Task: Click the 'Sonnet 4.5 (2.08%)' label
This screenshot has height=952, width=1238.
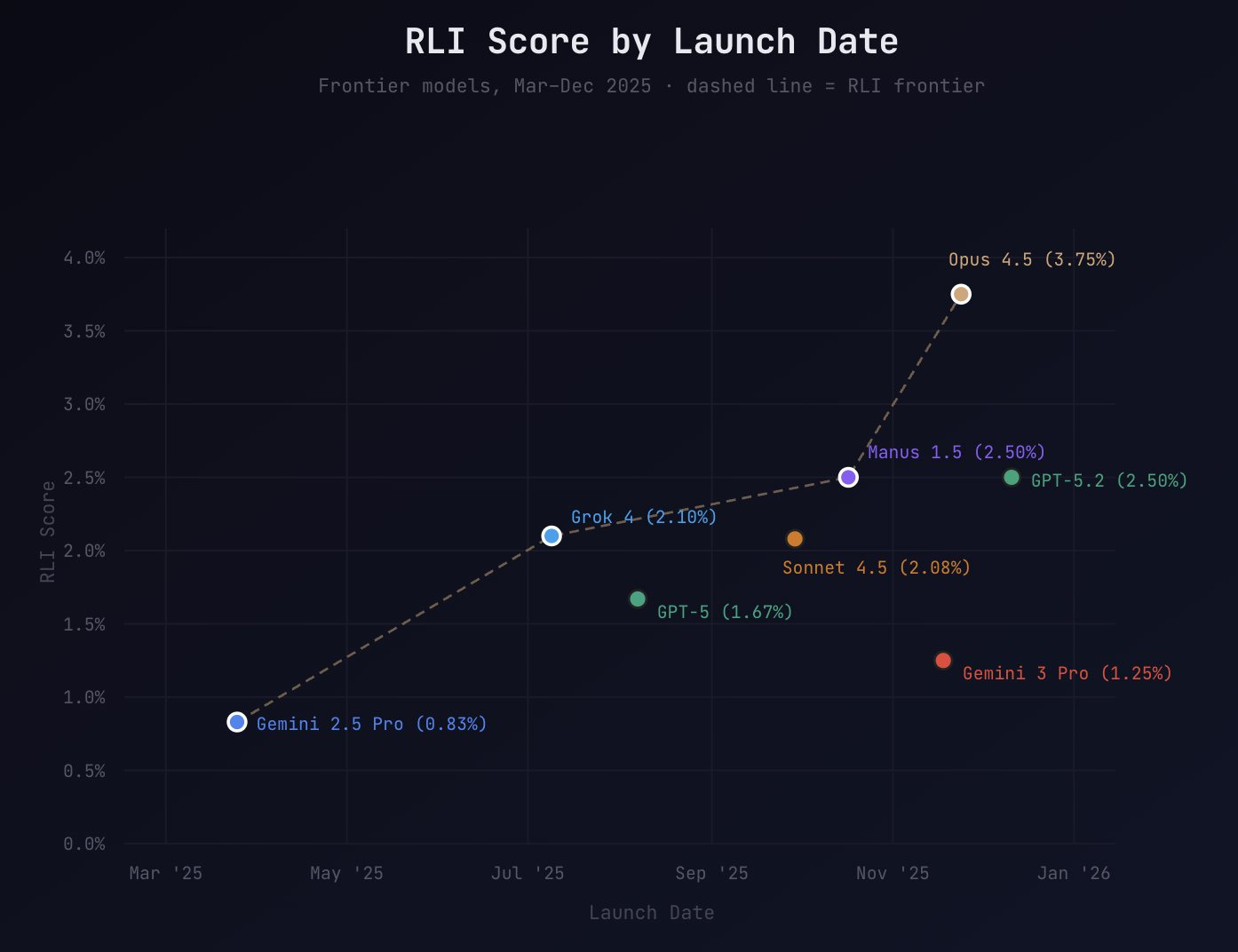Action: [x=877, y=567]
